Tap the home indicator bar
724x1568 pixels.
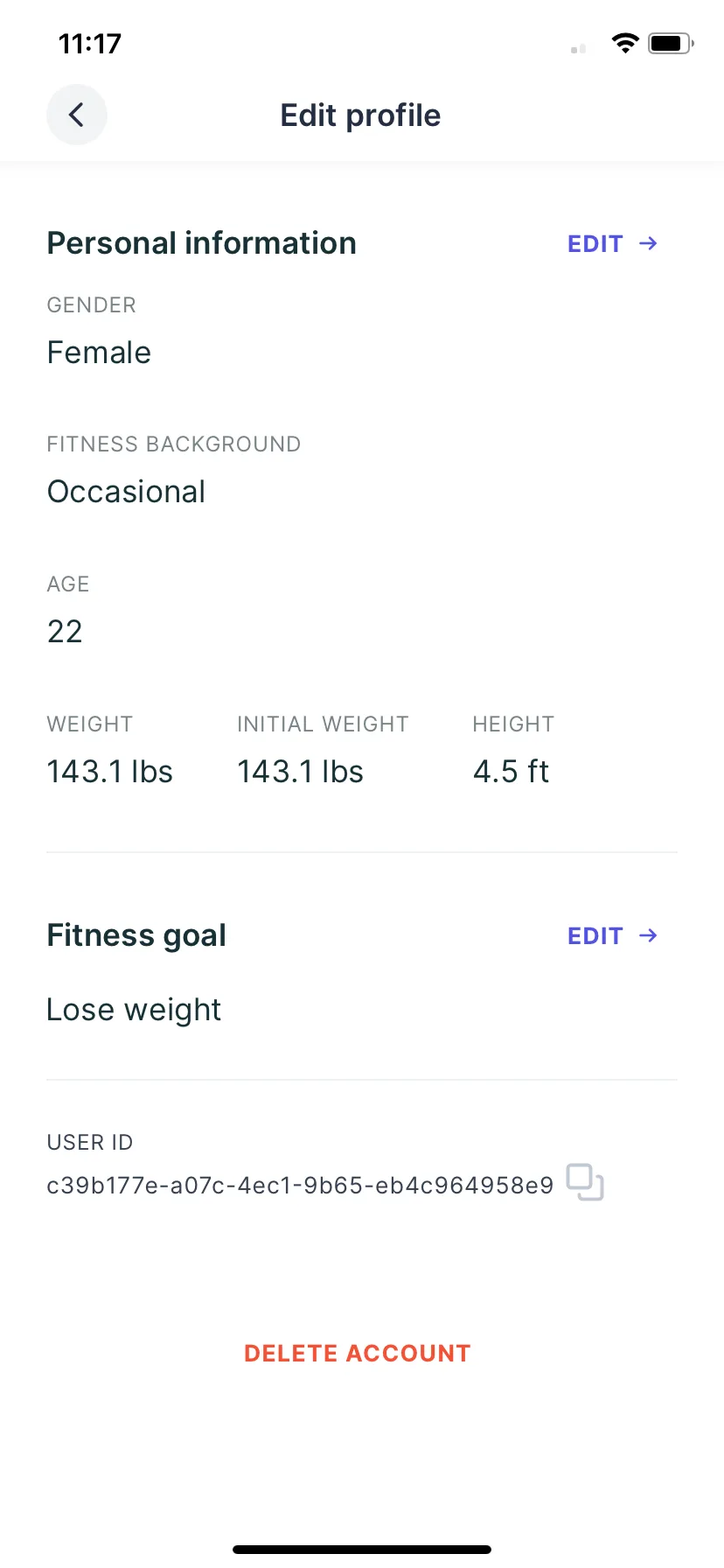(x=362, y=1549)
